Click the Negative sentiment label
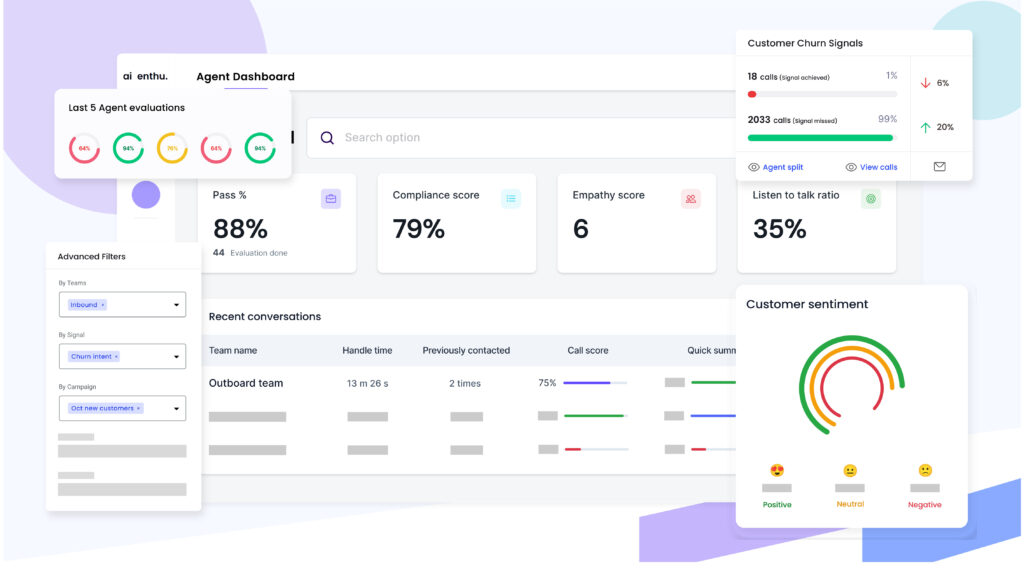The width and height of the screenshot is (1024, 568). [x=925, y=505]
